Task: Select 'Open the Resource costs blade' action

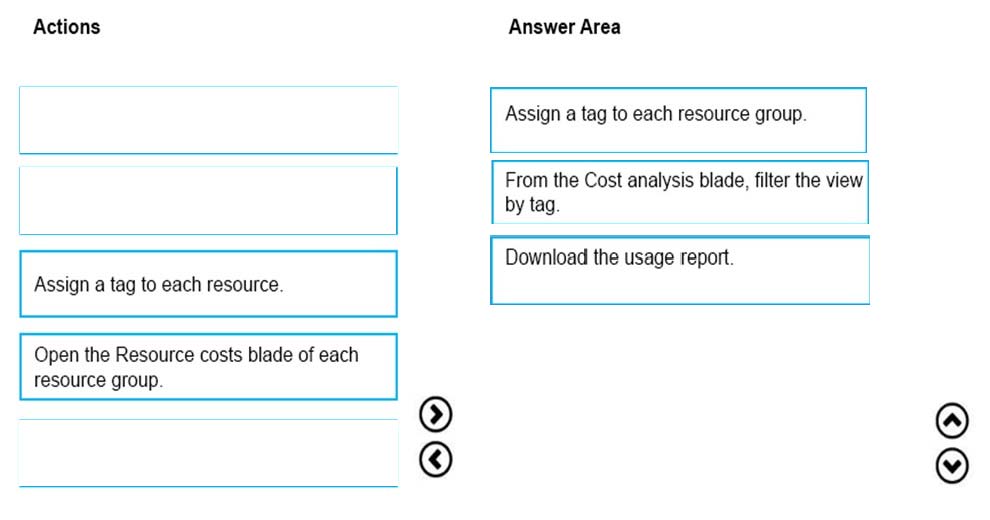Action: tap(208, 367)
